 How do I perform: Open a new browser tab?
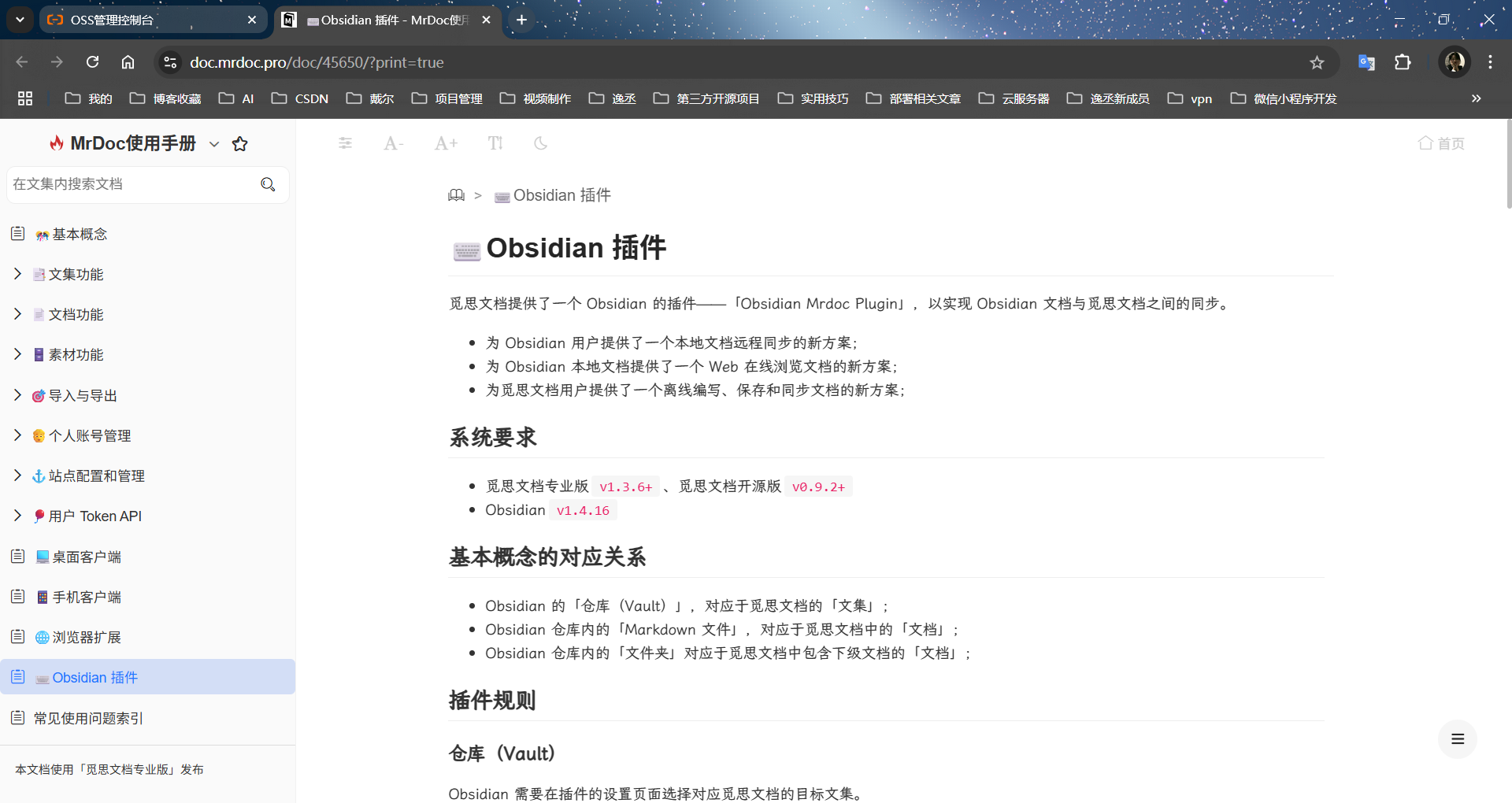tap(521, 20)
